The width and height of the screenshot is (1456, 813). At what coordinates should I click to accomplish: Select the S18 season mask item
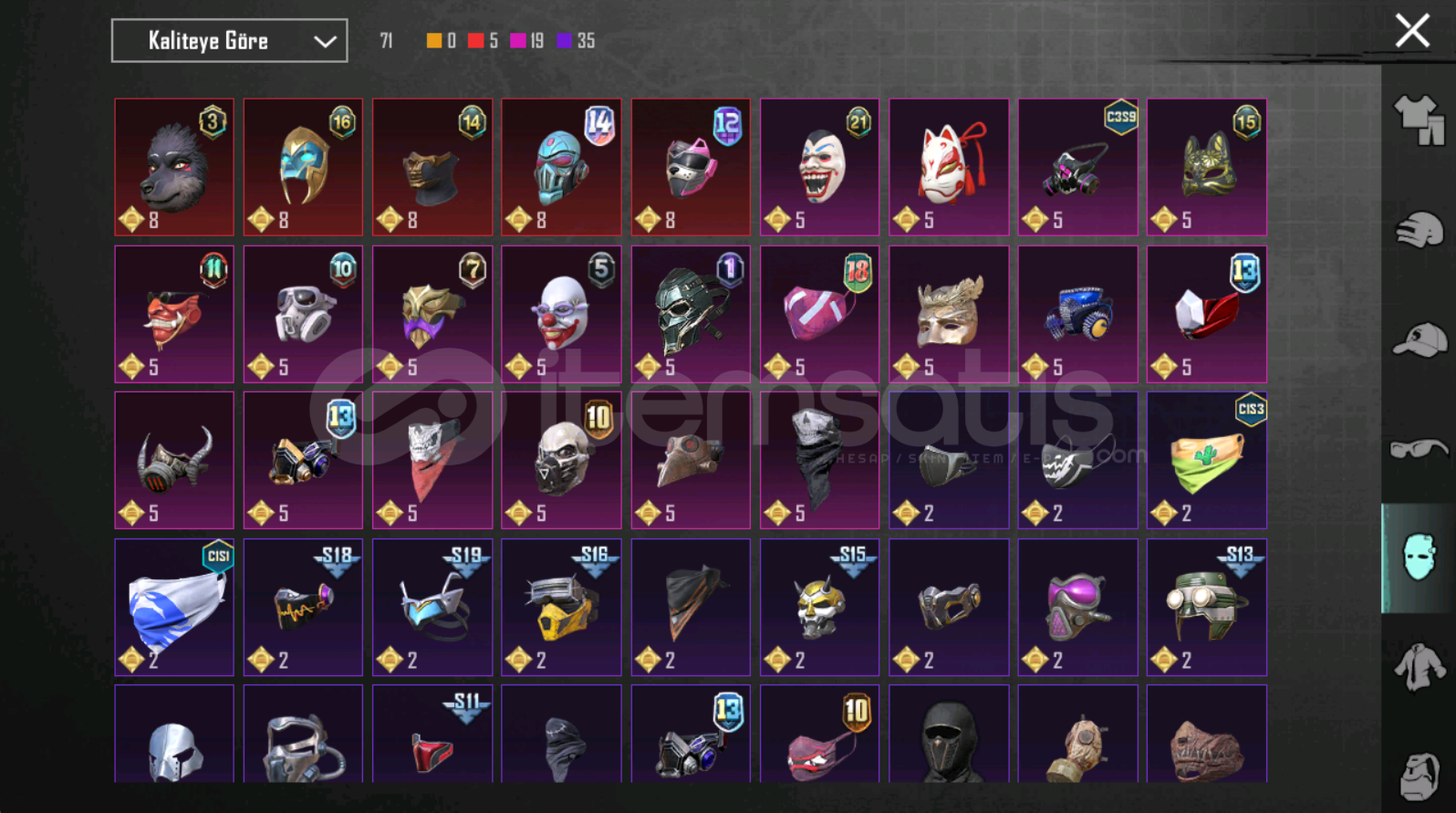303,607
